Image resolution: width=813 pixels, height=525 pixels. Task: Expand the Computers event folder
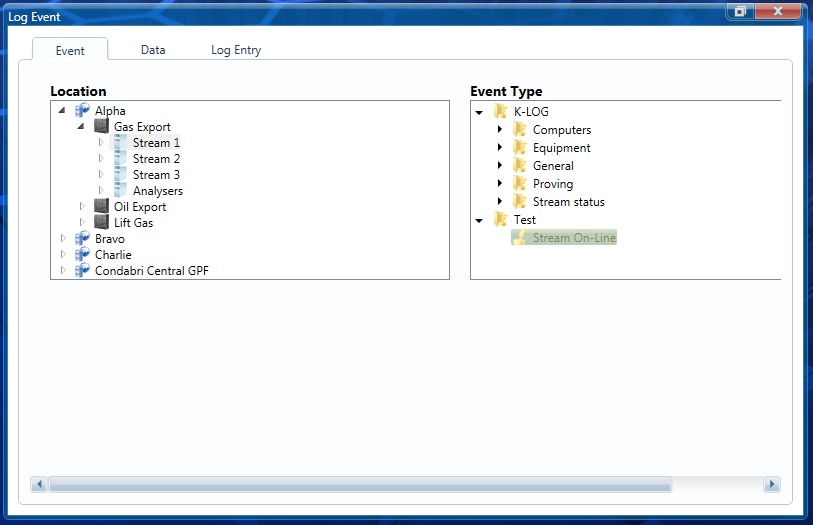tap(499, 129)
